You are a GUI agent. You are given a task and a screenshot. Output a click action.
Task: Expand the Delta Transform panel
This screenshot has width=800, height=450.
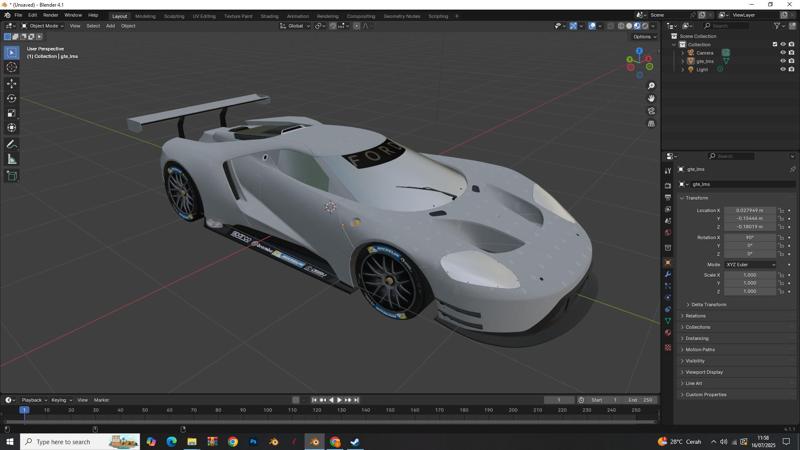(x=708, y=305)
